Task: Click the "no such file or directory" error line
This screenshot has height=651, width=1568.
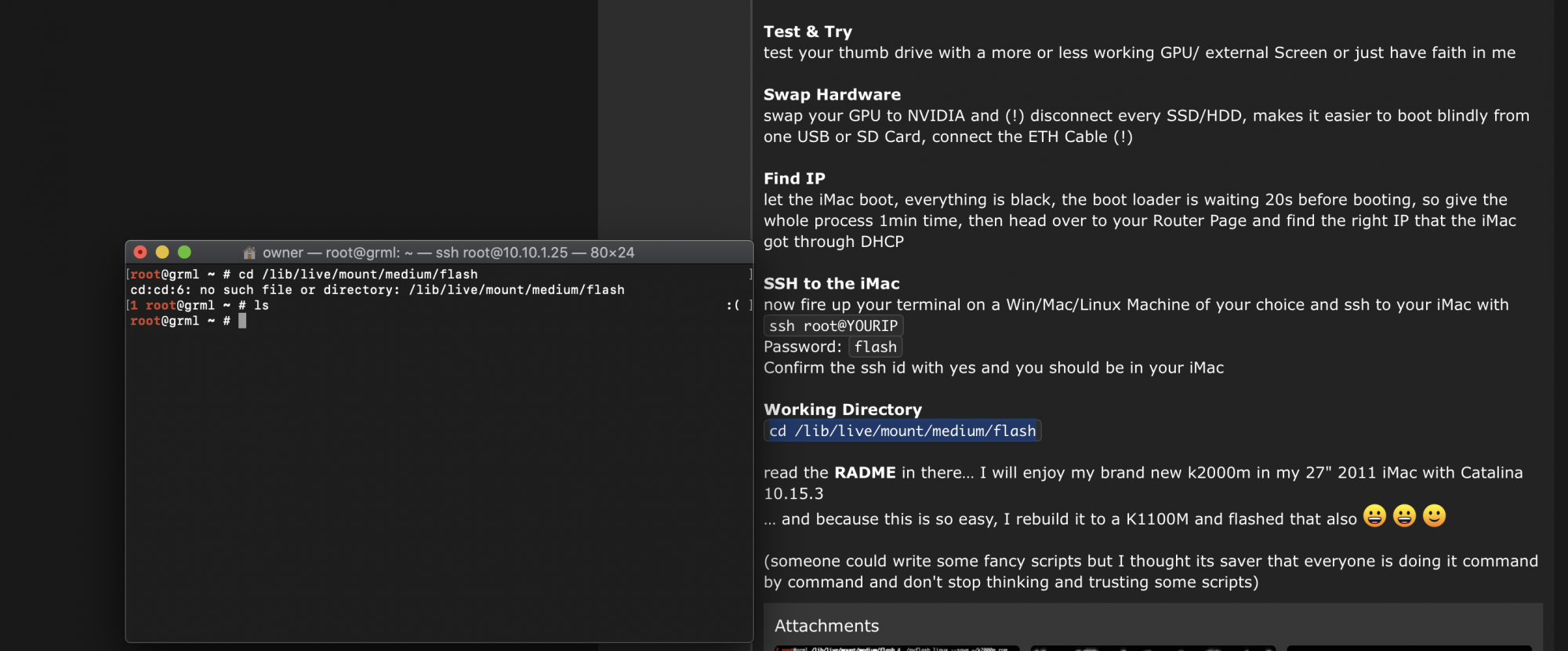Action: point(377,289)
